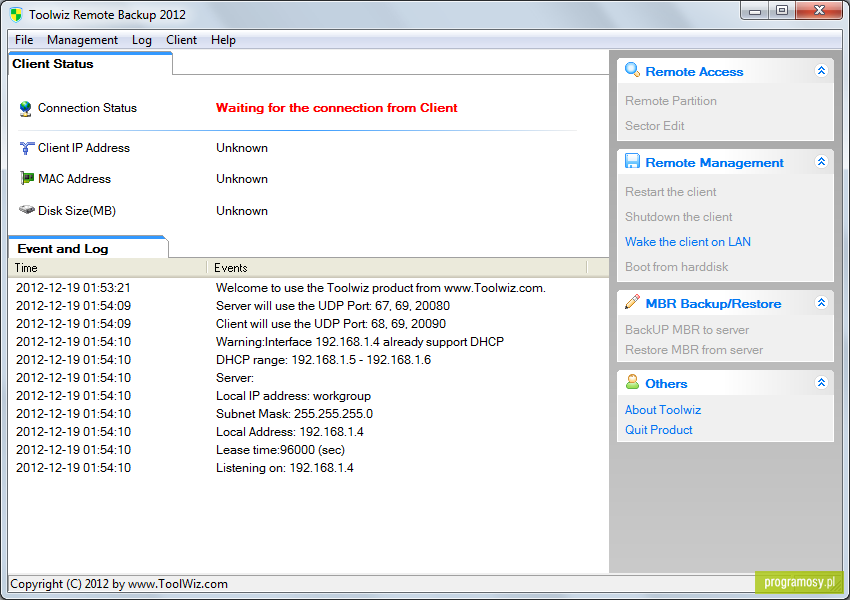Collapse the Remote Management panel

(x=821, y=162)
